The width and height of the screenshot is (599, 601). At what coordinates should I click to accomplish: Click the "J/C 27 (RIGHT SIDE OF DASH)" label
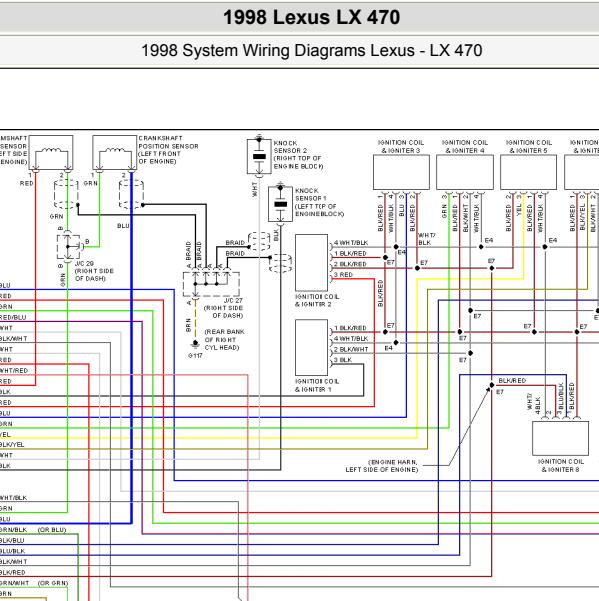tap(223, 308)
